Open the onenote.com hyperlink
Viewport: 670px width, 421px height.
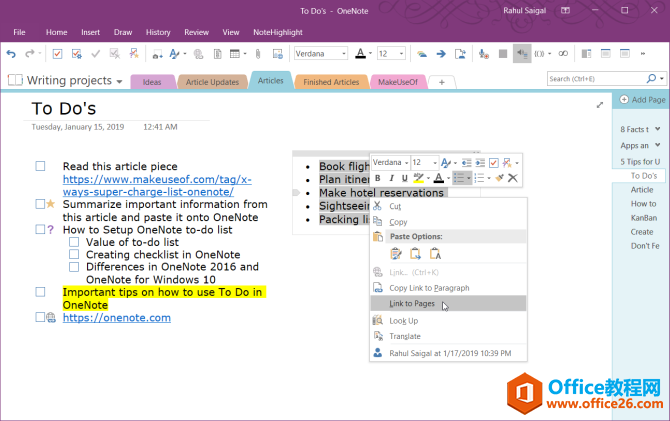pyautogui.click(x=116, y=318)
